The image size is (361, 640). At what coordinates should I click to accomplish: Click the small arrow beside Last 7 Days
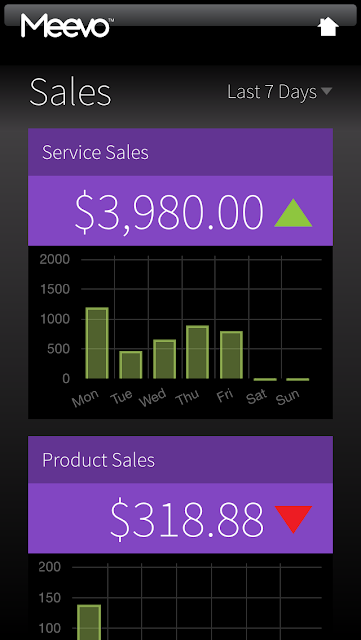(327, 91)
